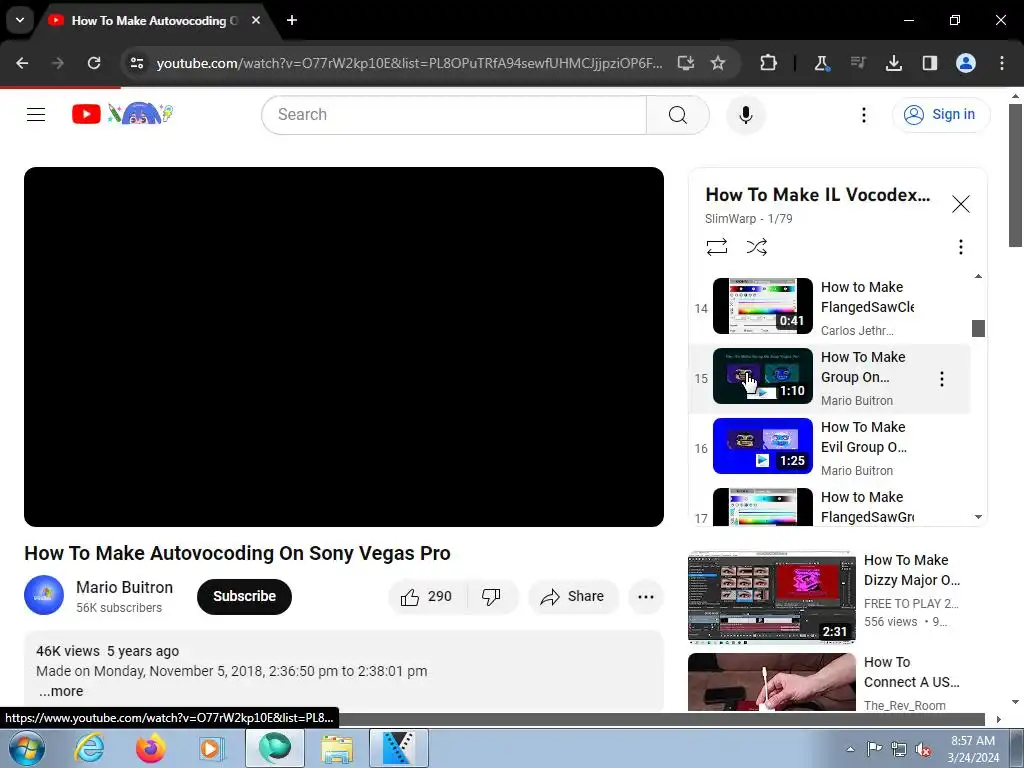
Task: Open Chrome Downloads icon
Action: tap(893, 63)
